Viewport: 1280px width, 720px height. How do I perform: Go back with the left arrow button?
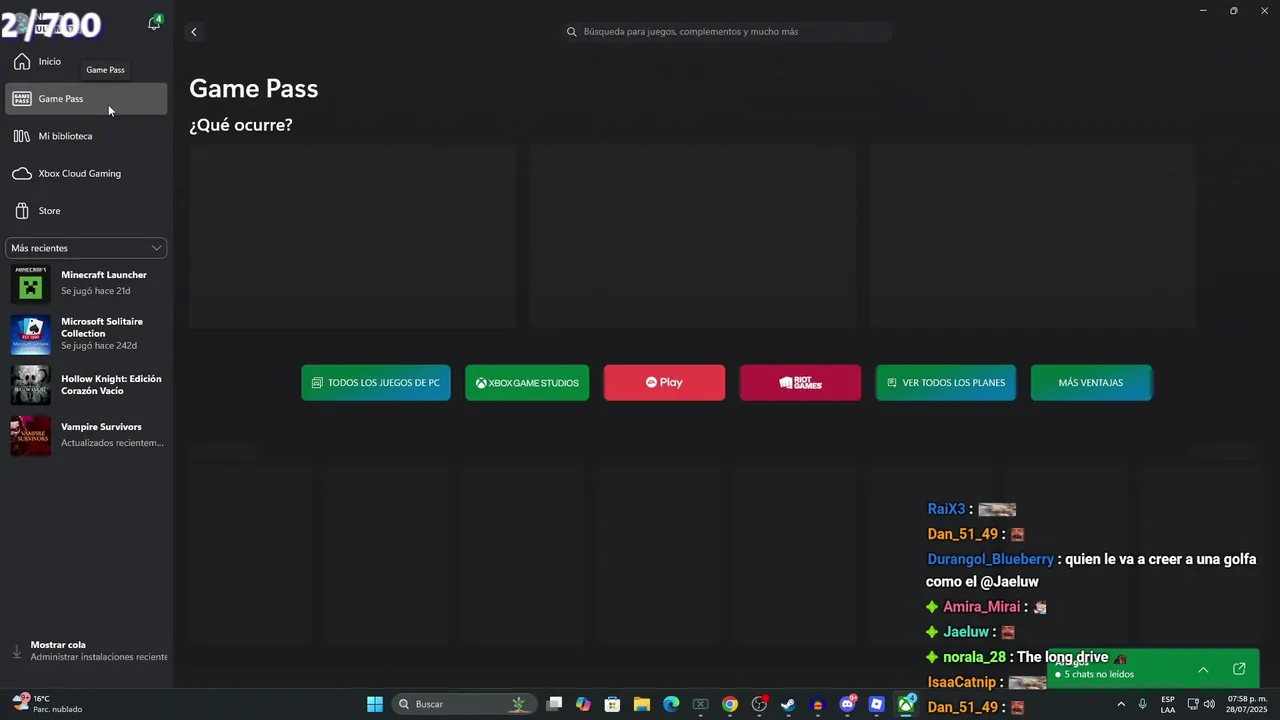(194, 32)
